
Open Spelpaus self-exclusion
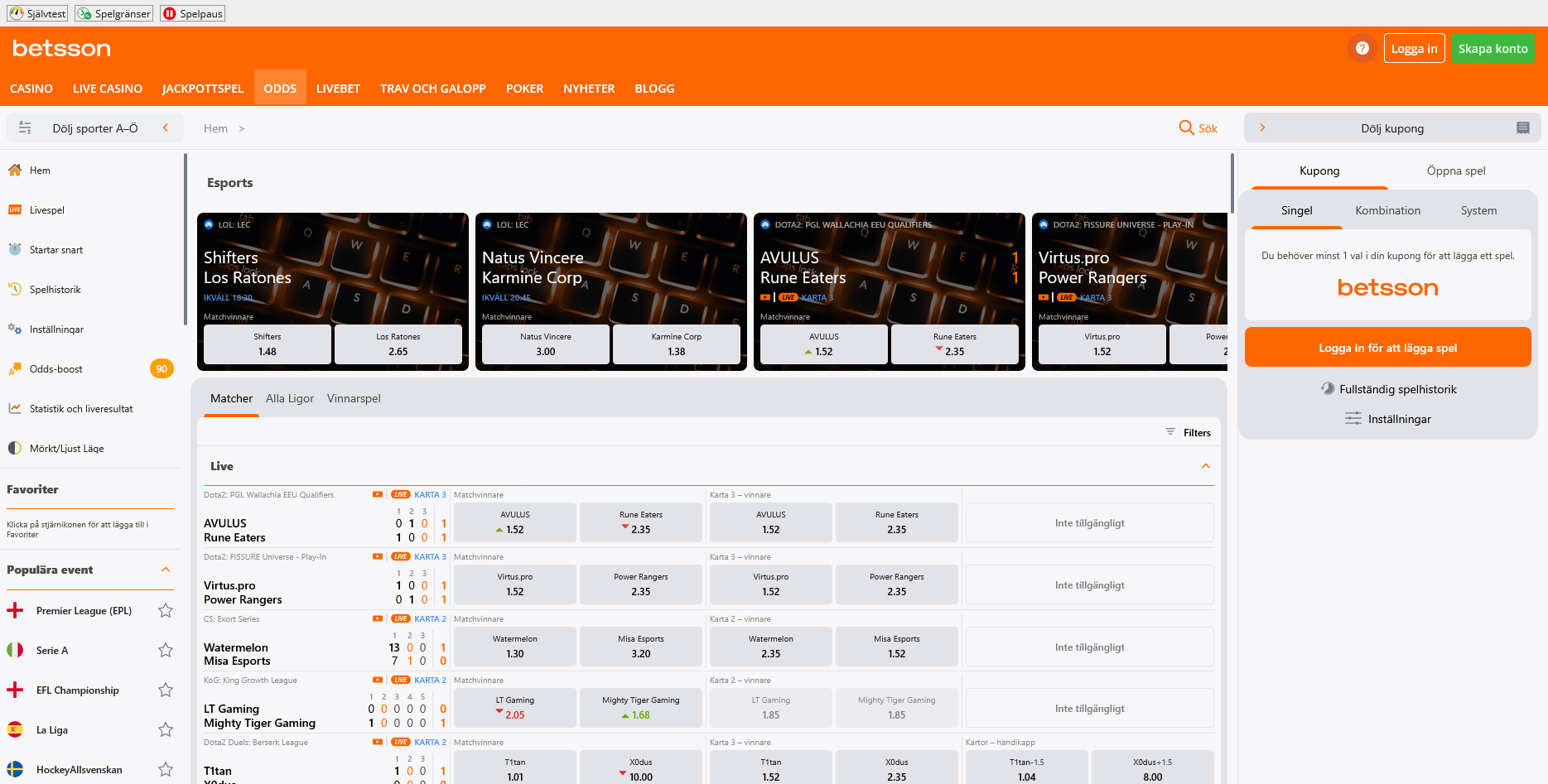coord(193,13)
